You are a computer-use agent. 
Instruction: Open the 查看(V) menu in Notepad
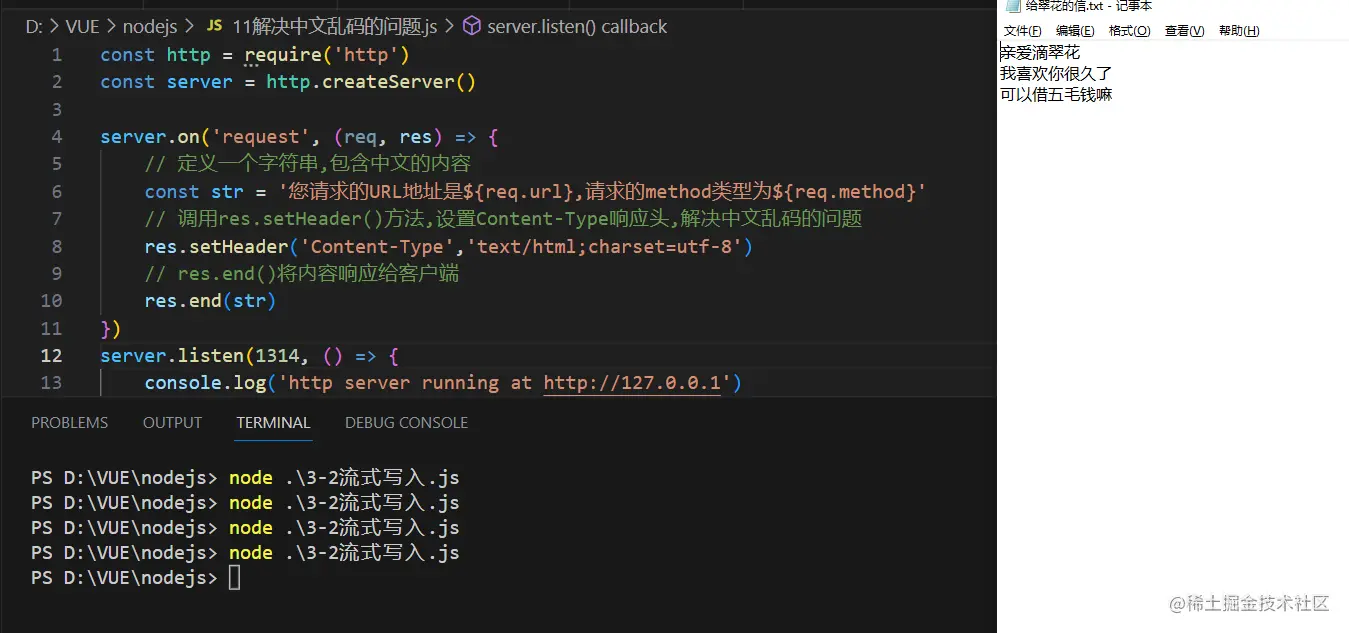[1184, 31]
